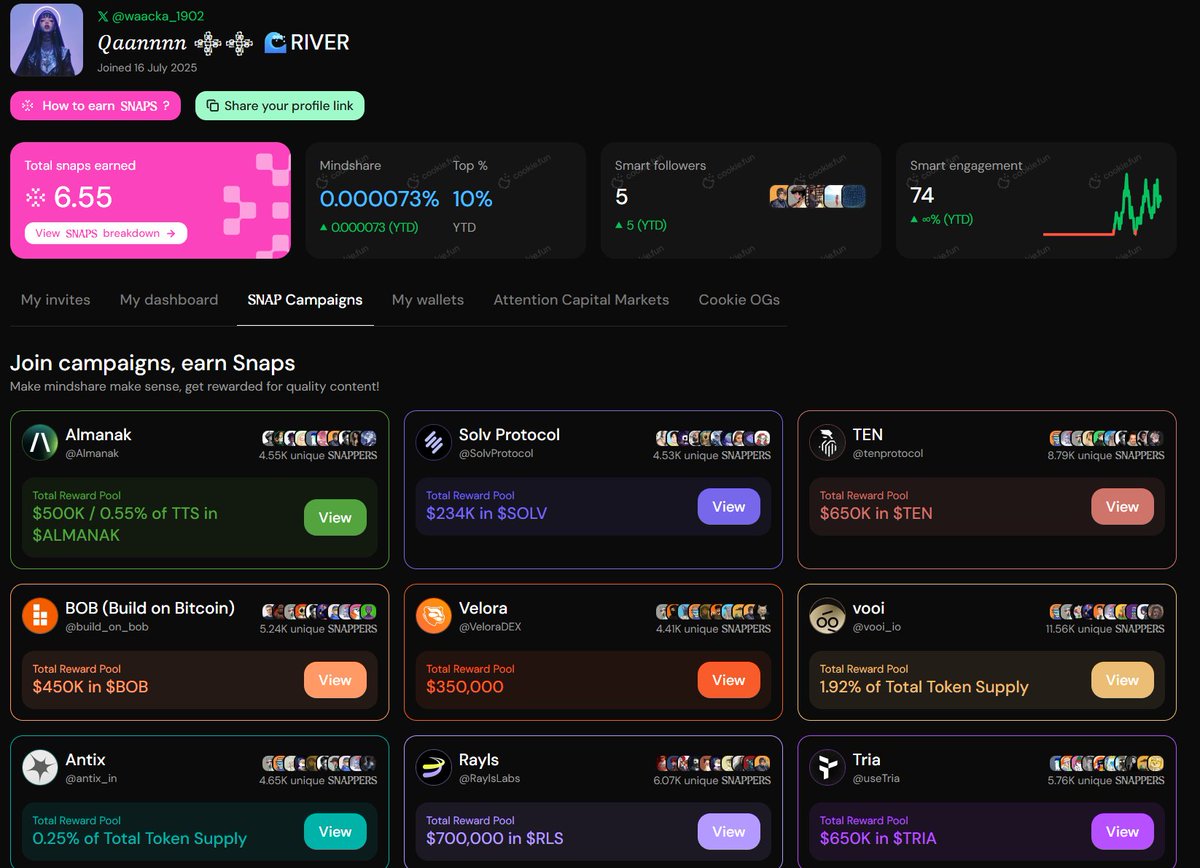Viewport: 1200px width, 868px height.
Task: Click vooi snapper avatars row
Action: point(1107,611)
